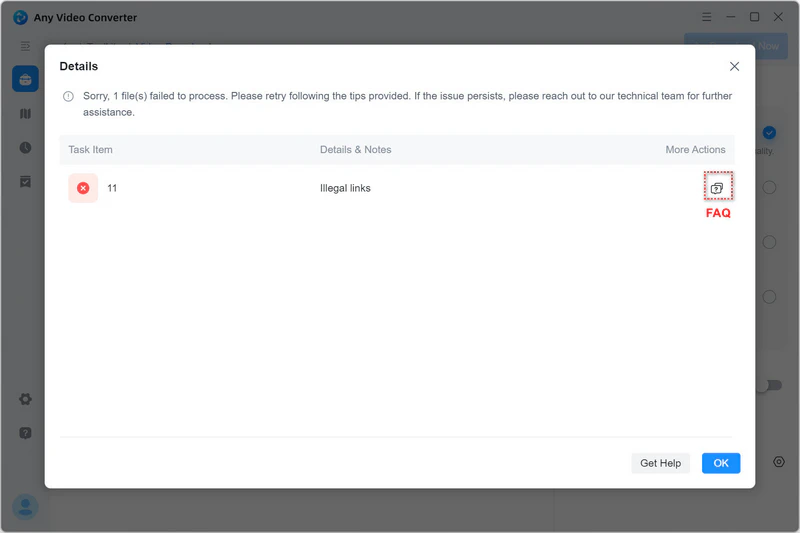Image resolution: width=800 pixels, height=533 pixels.
Task: Confirm the dialog with the OK button
Action: (720, 463)
